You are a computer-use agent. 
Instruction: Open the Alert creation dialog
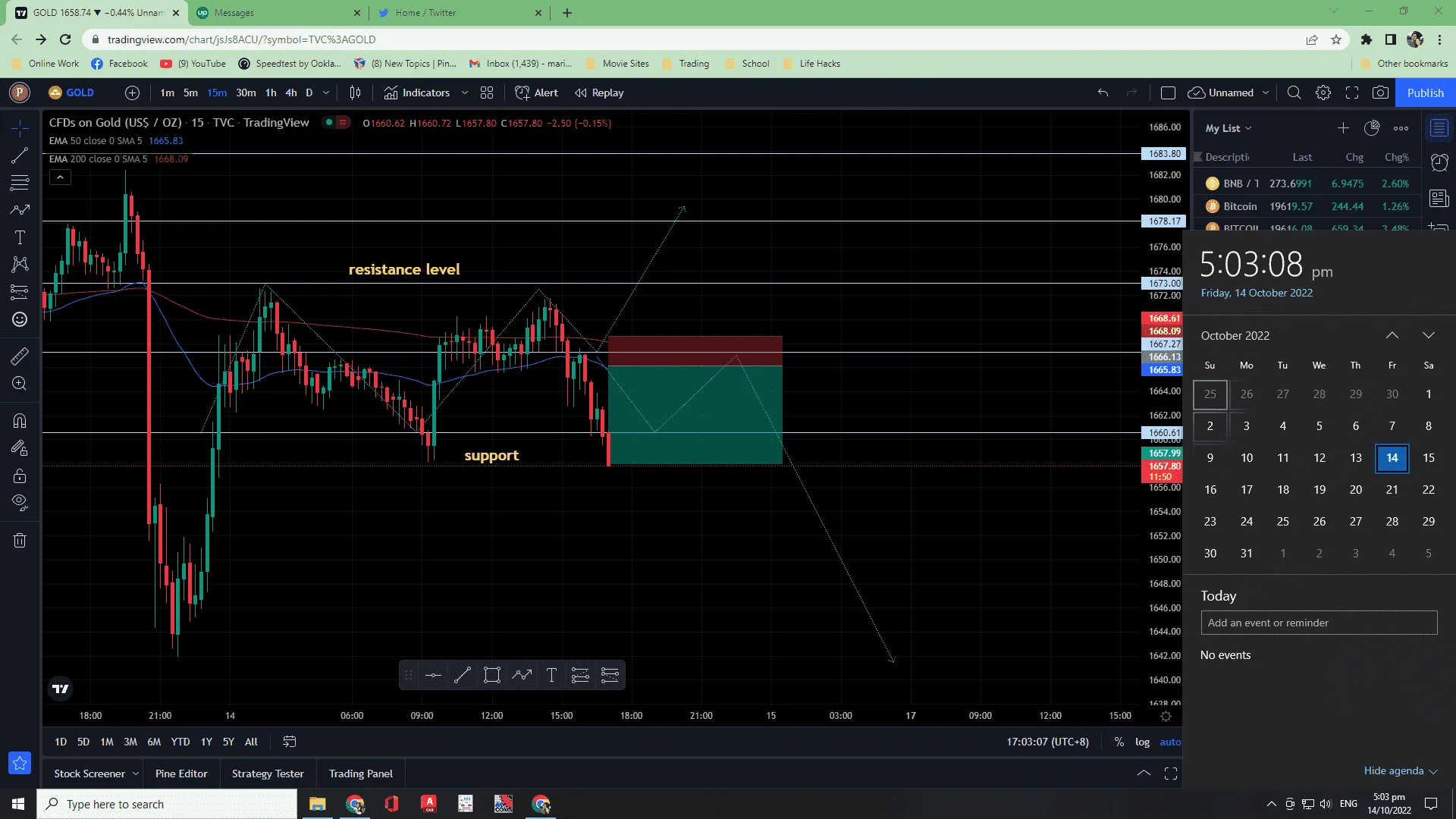point(536,93)
